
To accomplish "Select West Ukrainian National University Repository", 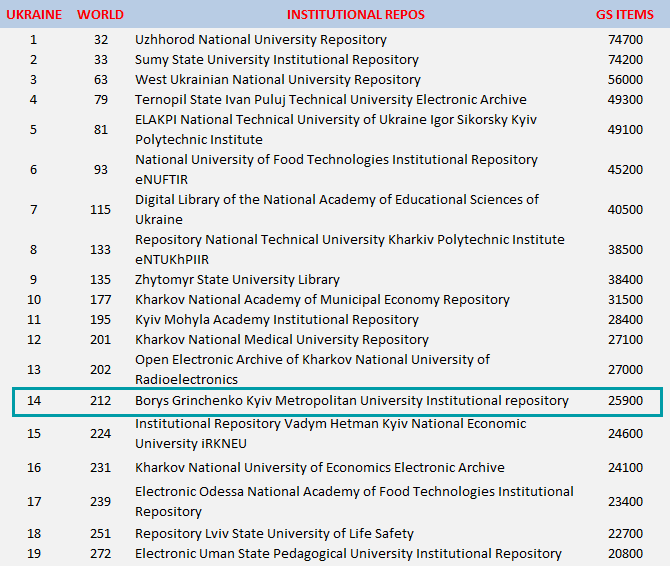I will (278, 80).
